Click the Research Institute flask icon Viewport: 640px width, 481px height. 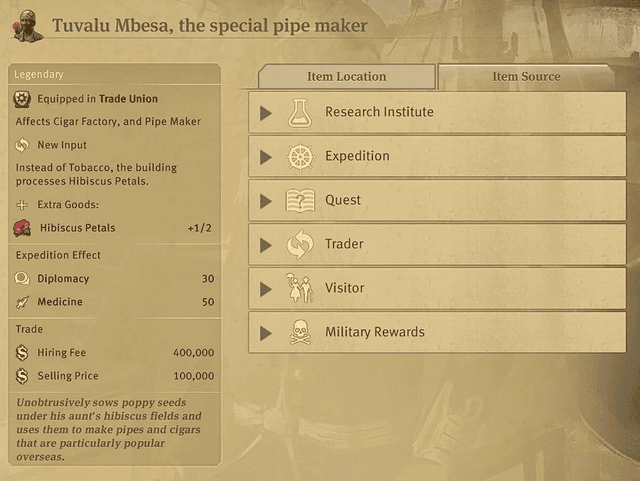tap(300, 113)
